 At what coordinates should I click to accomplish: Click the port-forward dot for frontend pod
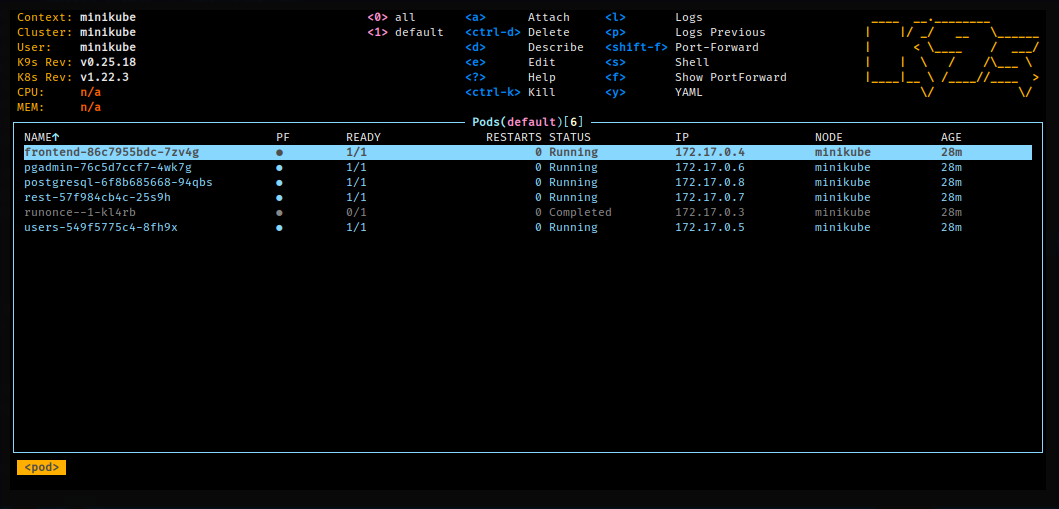[279, 153]
